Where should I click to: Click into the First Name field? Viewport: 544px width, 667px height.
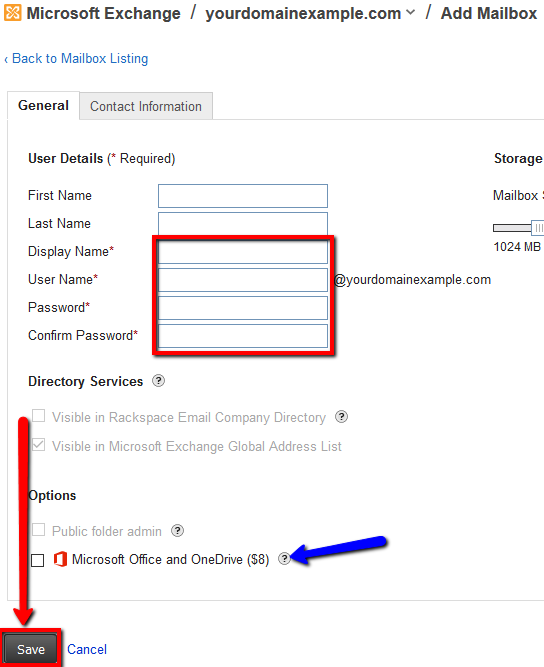tap(243, 196)
